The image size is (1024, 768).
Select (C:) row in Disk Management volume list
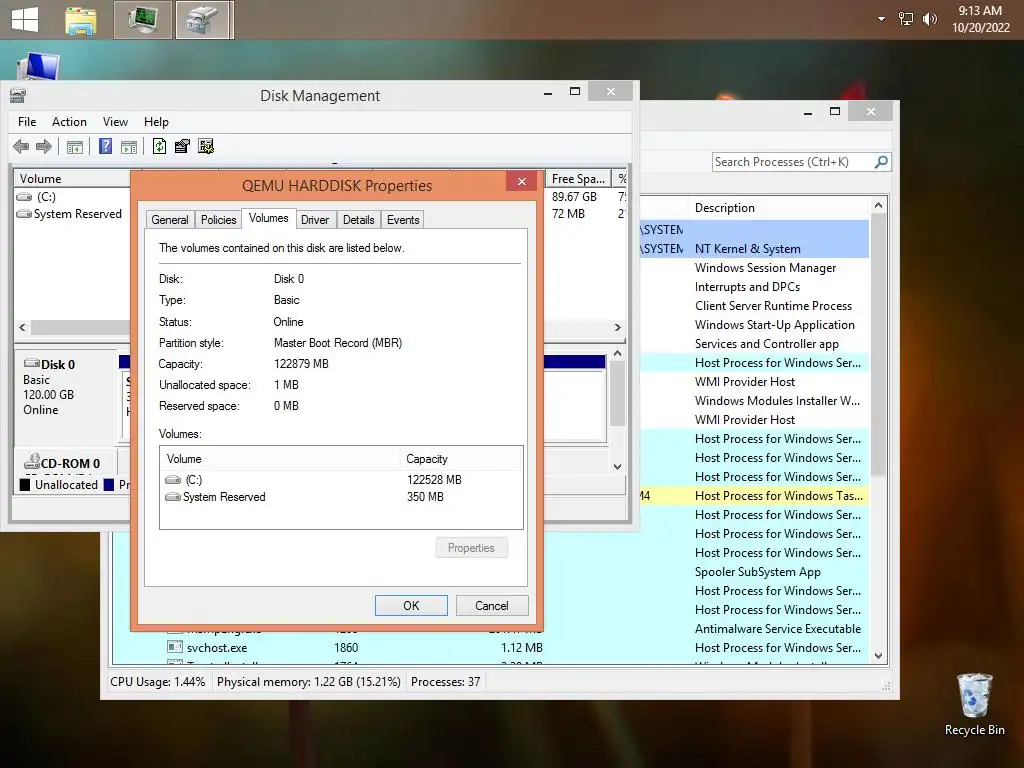[x=72, y=197]
